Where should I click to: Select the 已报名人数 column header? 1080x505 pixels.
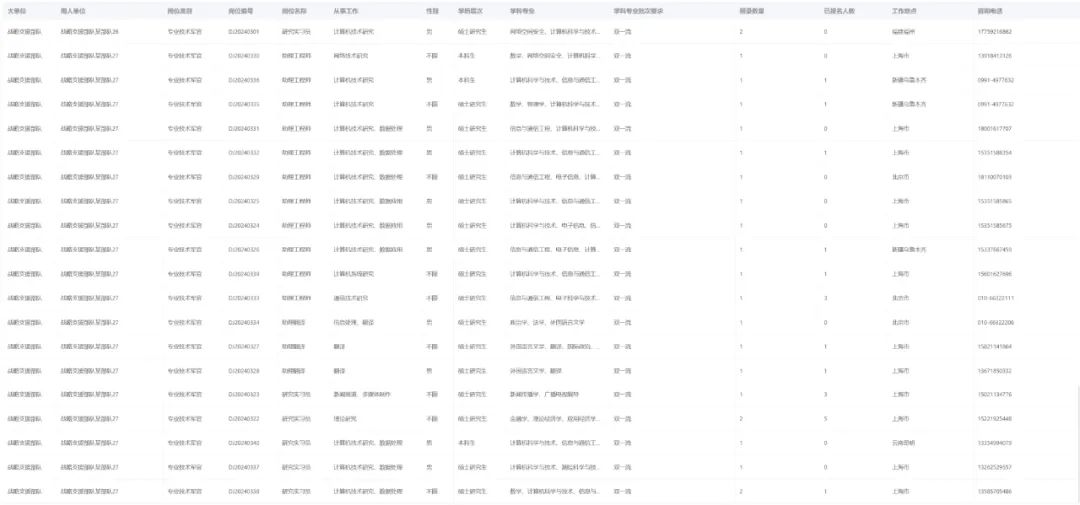839,8
